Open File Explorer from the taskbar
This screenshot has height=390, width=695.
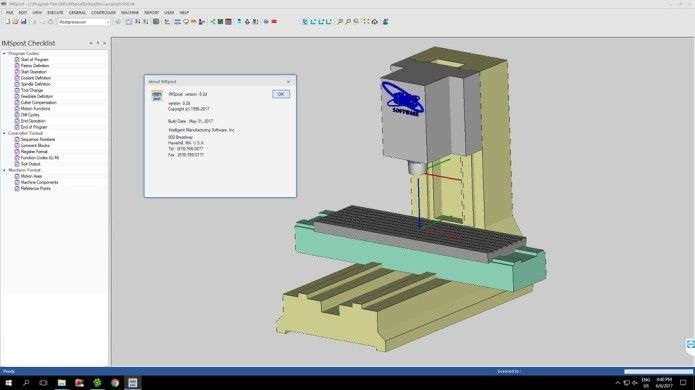click(62, 383)
